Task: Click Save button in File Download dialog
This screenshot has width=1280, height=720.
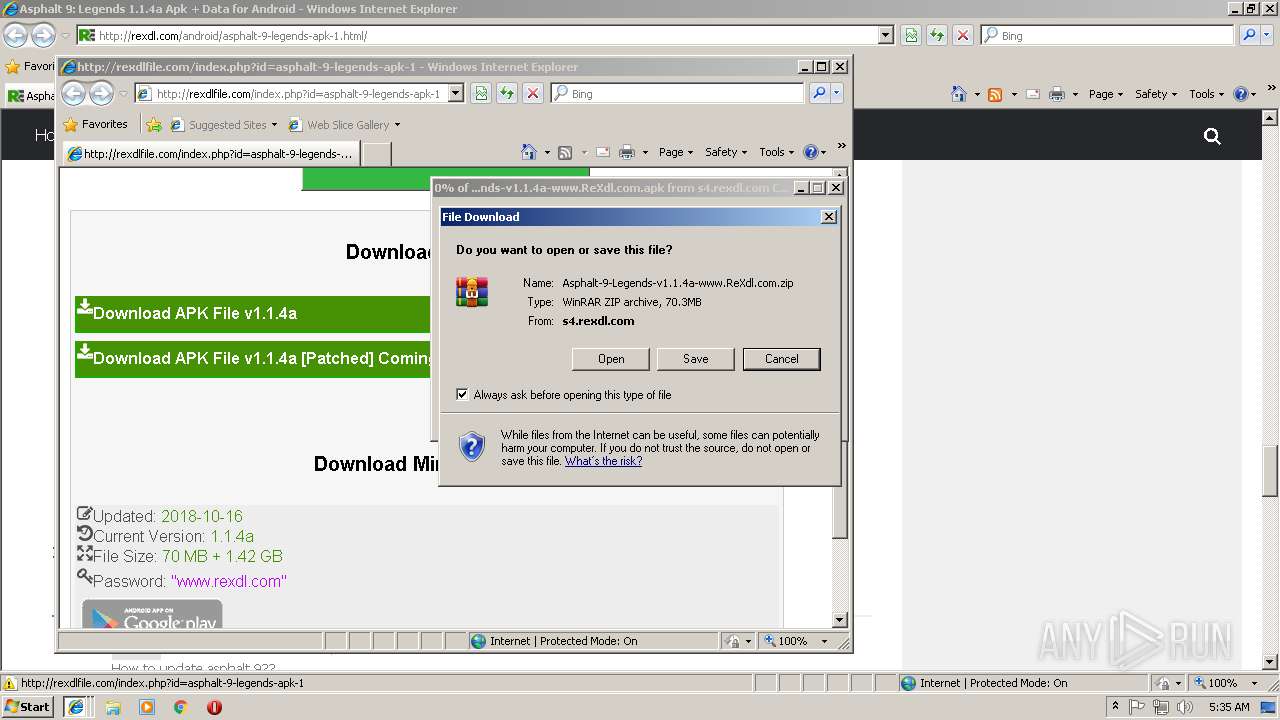Action: point(696,359)
